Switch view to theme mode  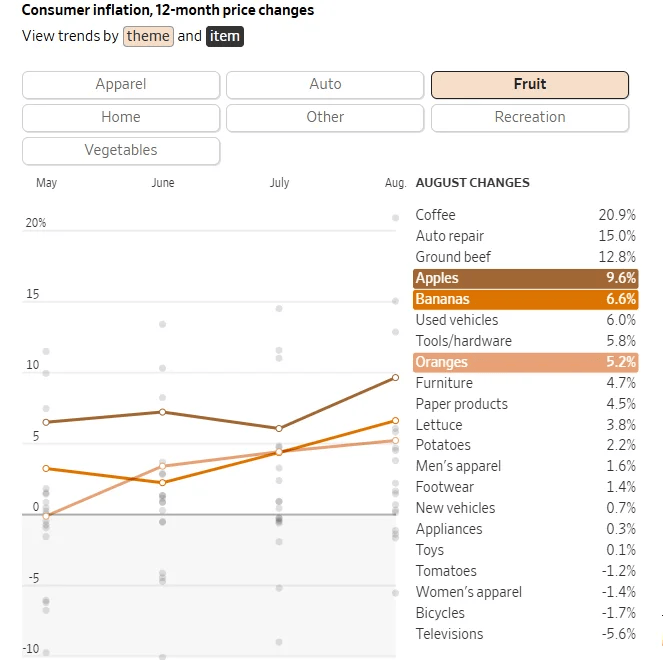[148, 37]
